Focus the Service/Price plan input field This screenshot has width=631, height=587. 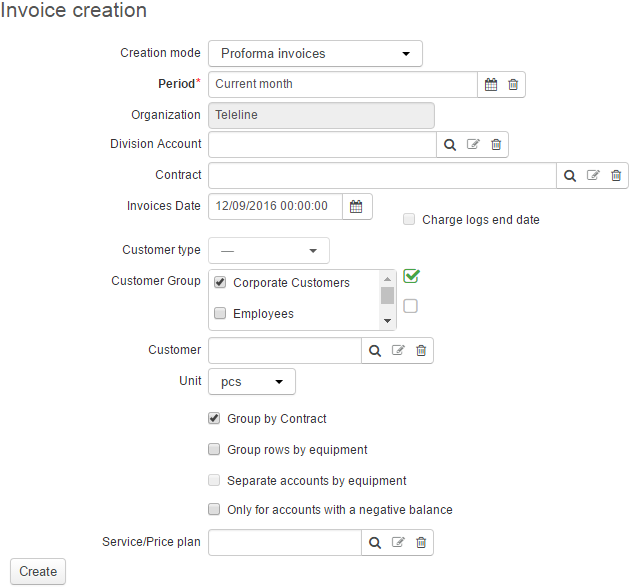coord(285,542)
